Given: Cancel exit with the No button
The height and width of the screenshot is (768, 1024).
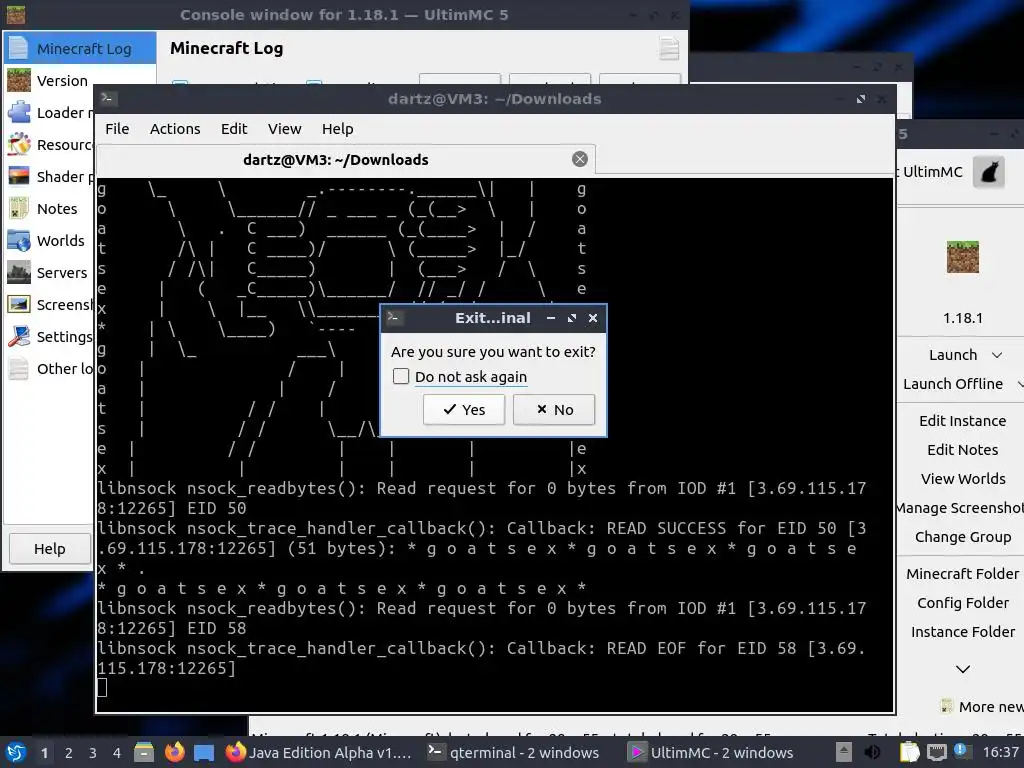Looking at the screenshot, I should pos(554,409).
